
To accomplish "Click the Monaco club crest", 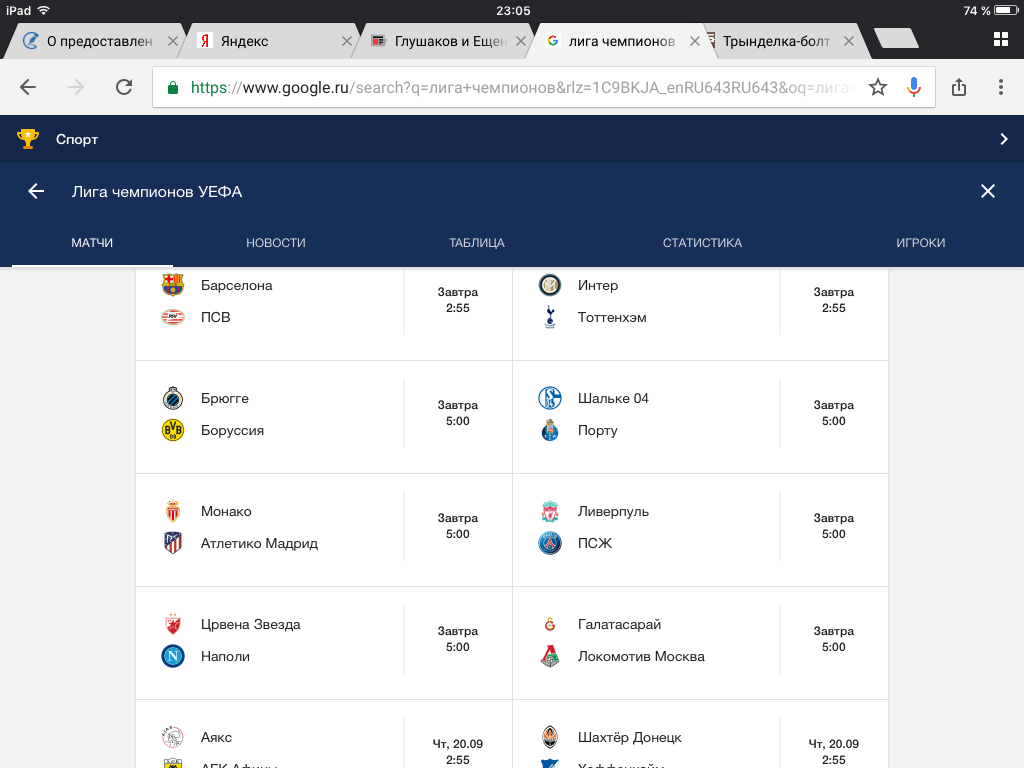I will (173, 511).
